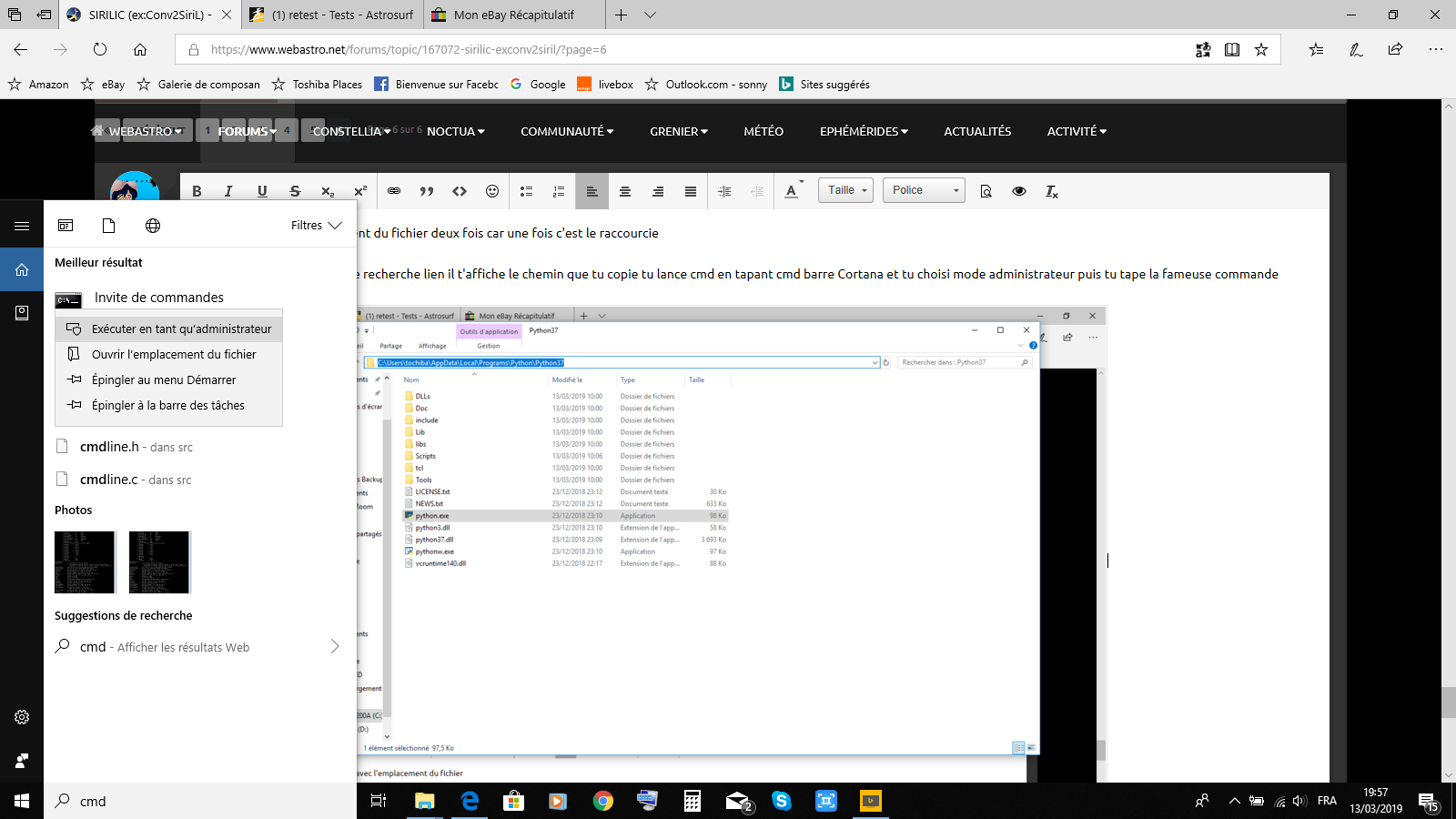This screenshot has height=819, width=1456.
Task: Open Skype from the taskbar
Action: point(782,801)
